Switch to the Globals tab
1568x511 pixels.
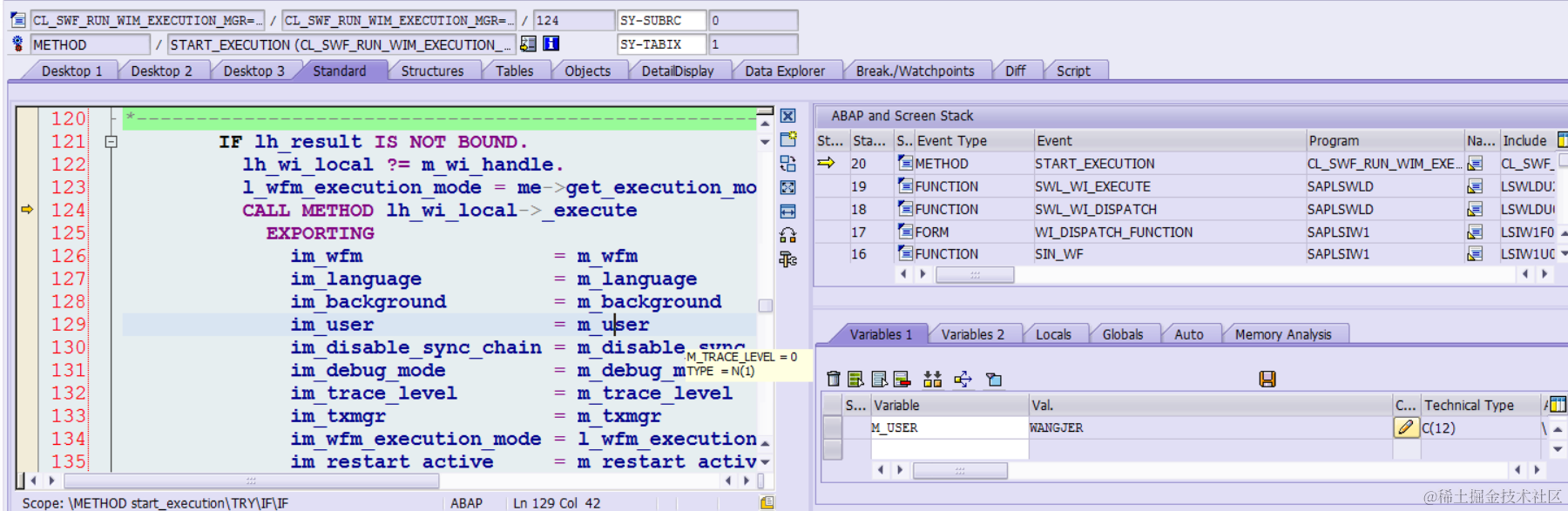coord(1122,334)
